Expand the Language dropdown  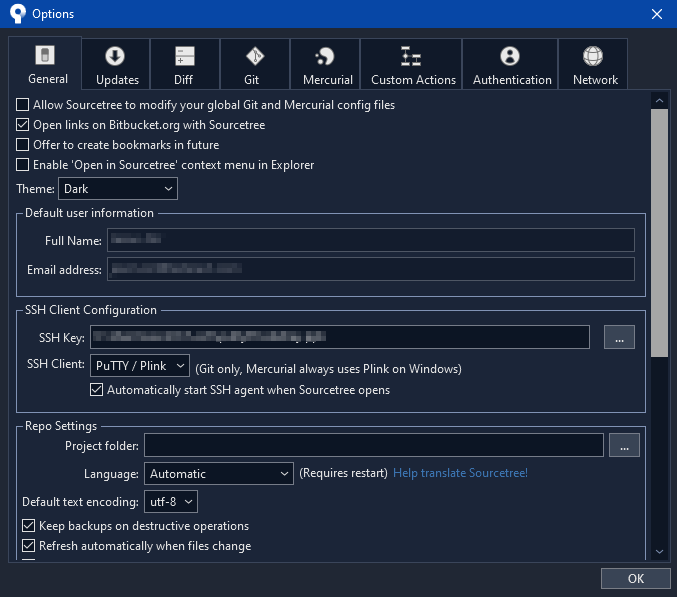click(x=219, y=474)
